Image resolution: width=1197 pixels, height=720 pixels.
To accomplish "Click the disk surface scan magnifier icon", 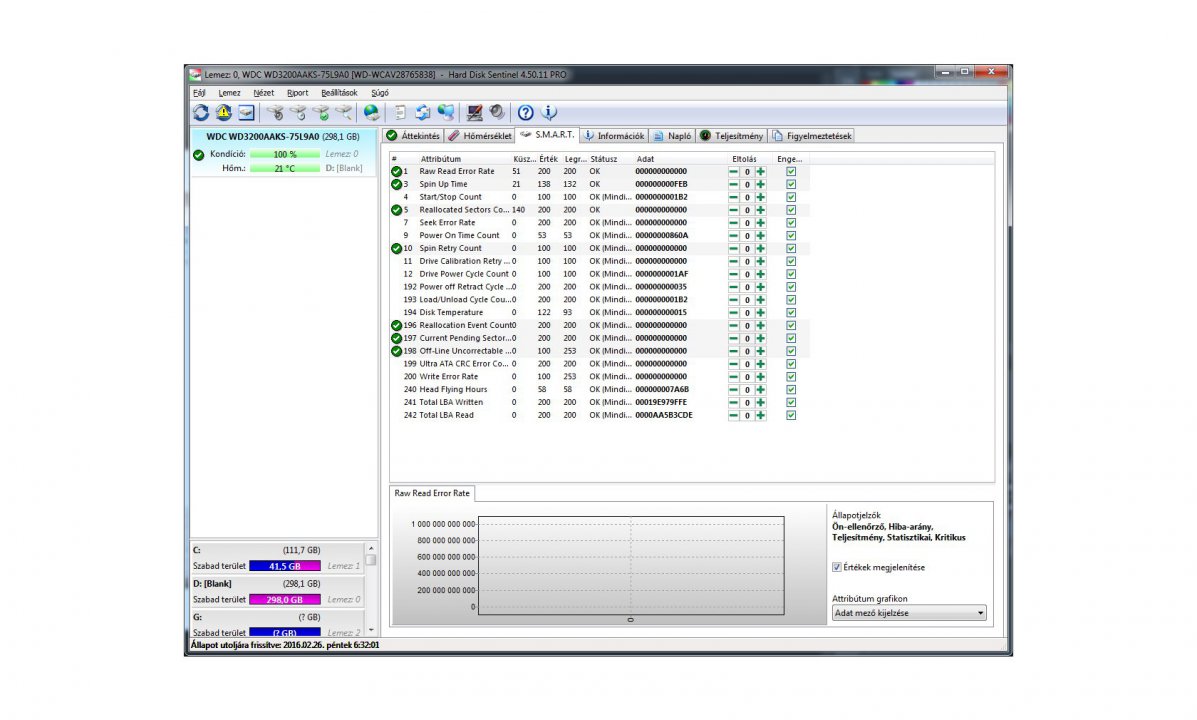I will [344, 113].
